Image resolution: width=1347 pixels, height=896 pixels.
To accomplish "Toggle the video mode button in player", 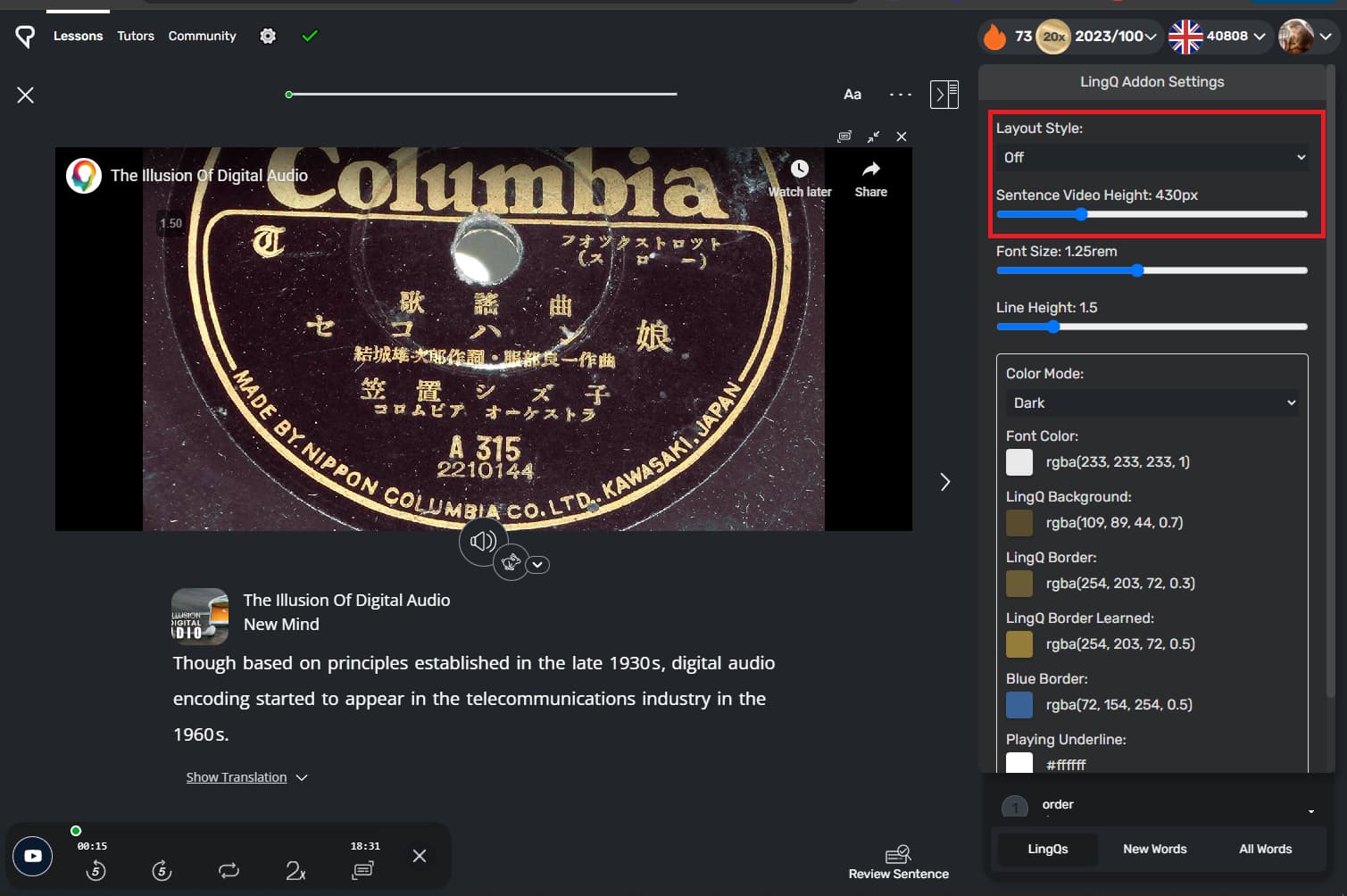I will (33, 856).
